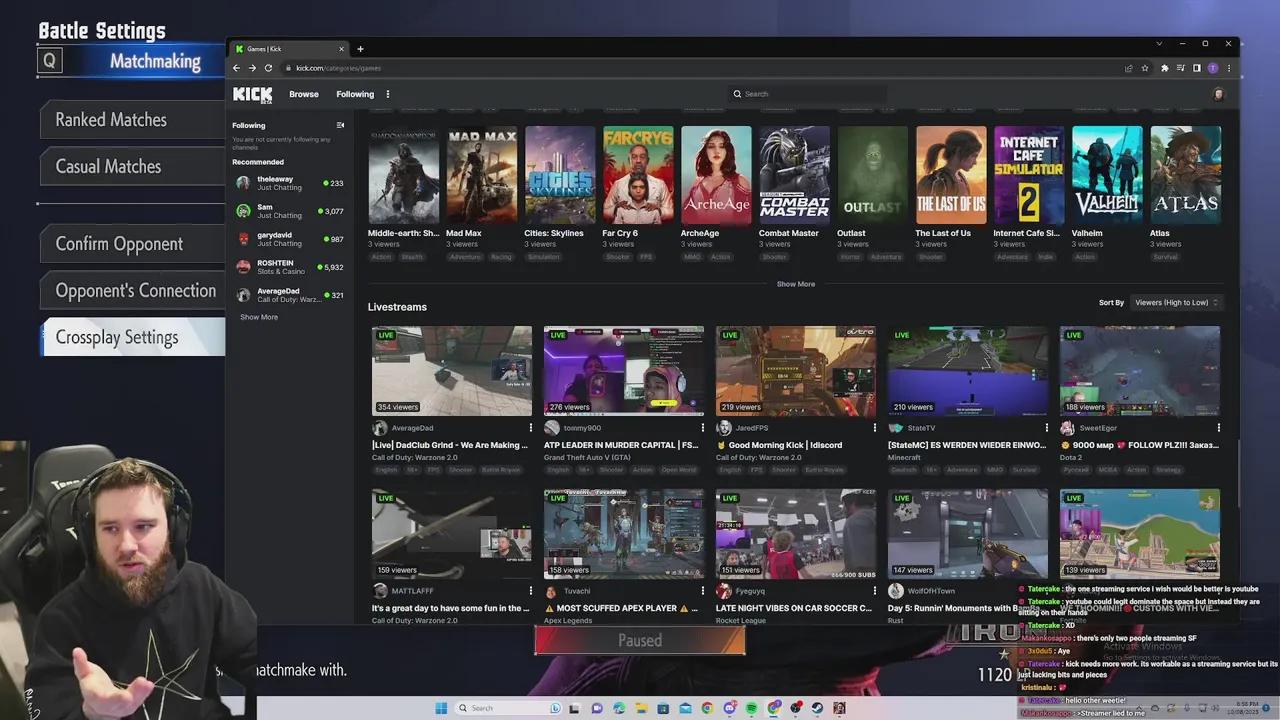Open the Twitch extension in the browser toolbar
The height and width of the screenshot is (720, 1280).
coord(1212,68)
